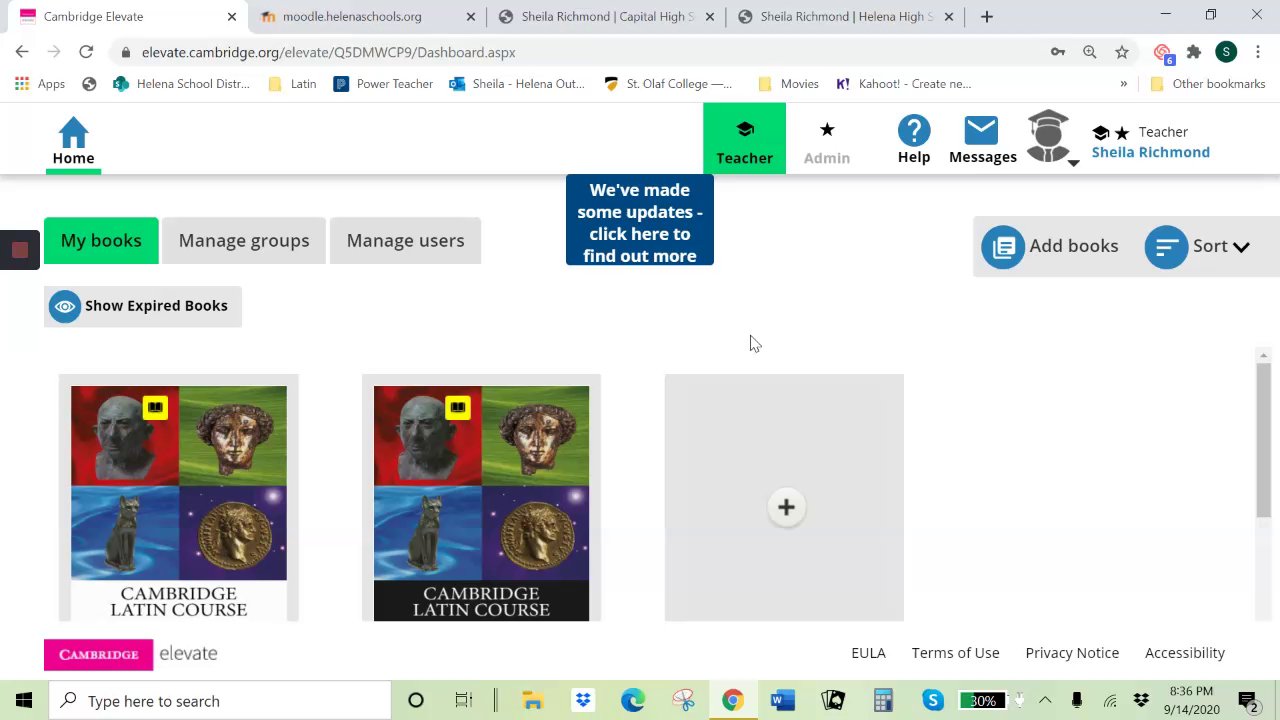Click the updates notice banner

pos(640,221)
